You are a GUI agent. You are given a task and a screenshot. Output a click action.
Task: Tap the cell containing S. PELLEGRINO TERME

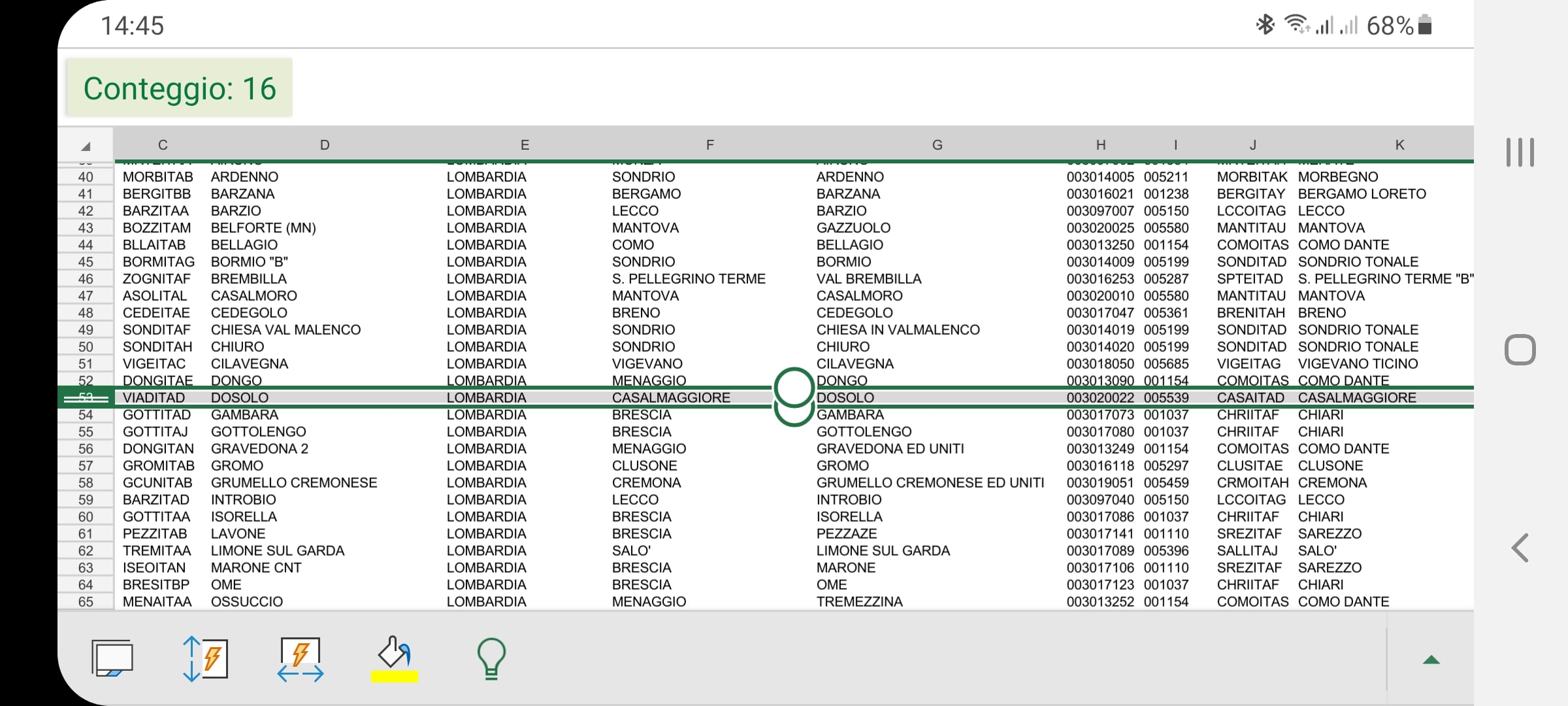click(x=689, y=278)
